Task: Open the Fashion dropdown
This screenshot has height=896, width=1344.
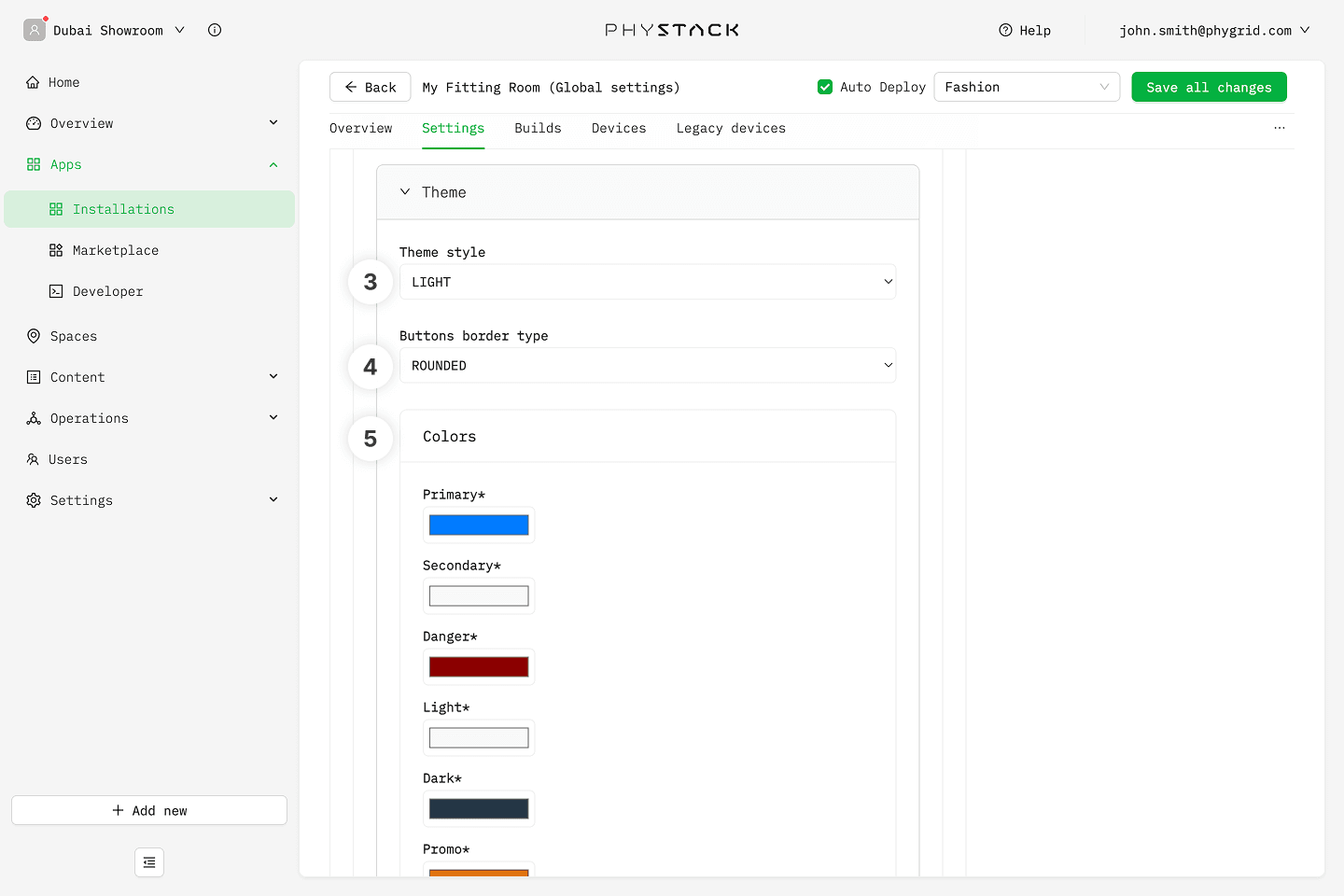Action: point(1027,87)
